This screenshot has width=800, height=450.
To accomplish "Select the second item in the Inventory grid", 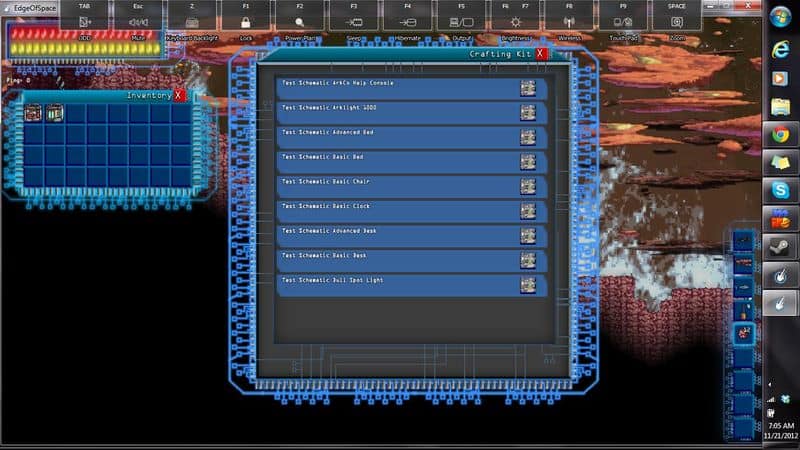I will pos(54,113).
